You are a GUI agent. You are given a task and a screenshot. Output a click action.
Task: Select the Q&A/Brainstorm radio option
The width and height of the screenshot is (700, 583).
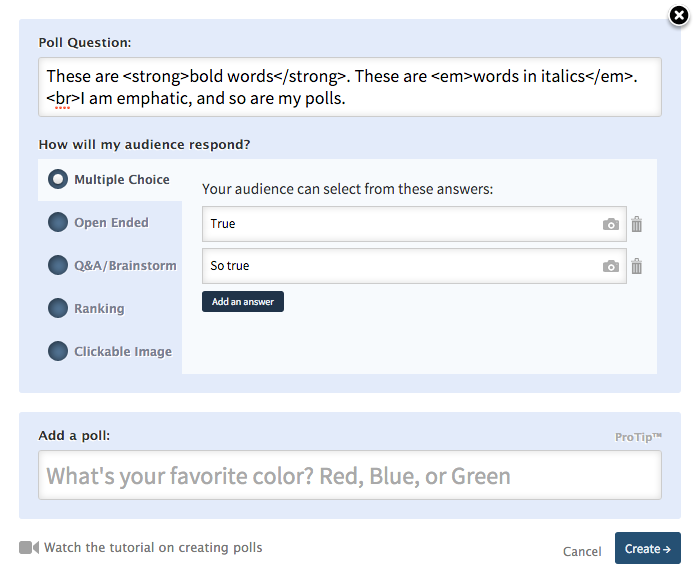coord(58,265)
